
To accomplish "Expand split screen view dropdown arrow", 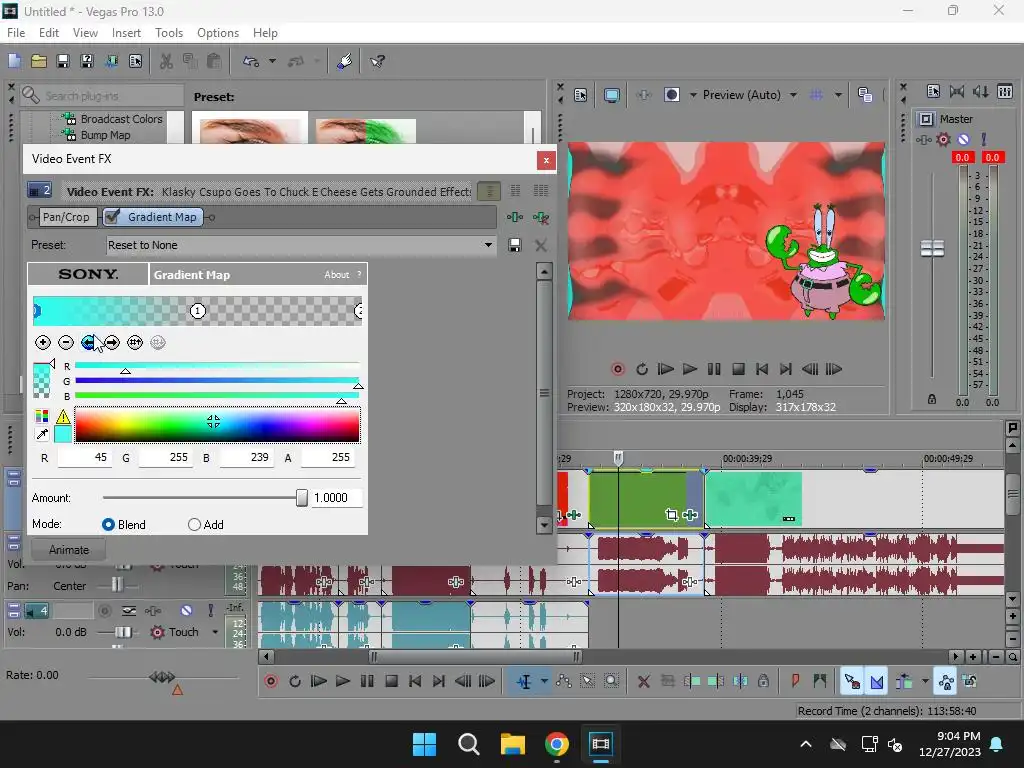I will point(693,95).
